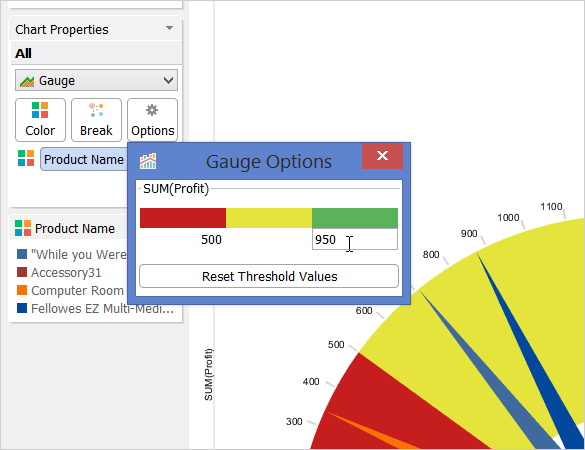Click the Fellowes EZ Multi-Medi legend swatch
Viewport: 585px width, 450px height.
pos(22,308)
